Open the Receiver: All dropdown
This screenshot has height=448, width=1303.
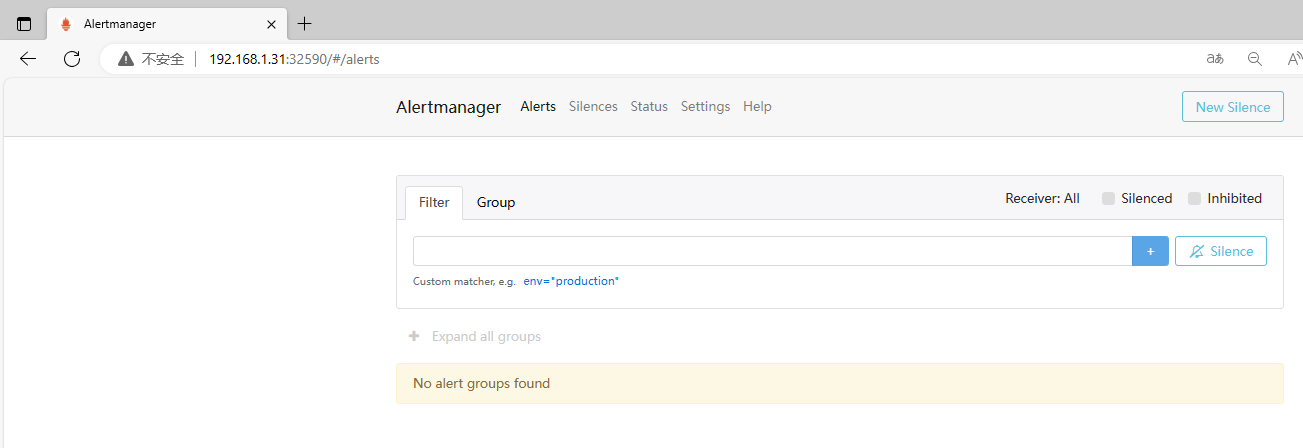tap(1042, 198)
